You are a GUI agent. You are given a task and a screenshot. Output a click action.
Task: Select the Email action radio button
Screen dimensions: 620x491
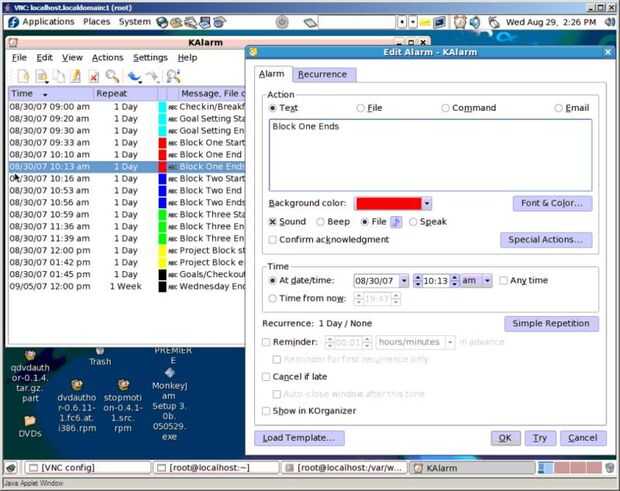coord(558,108)
